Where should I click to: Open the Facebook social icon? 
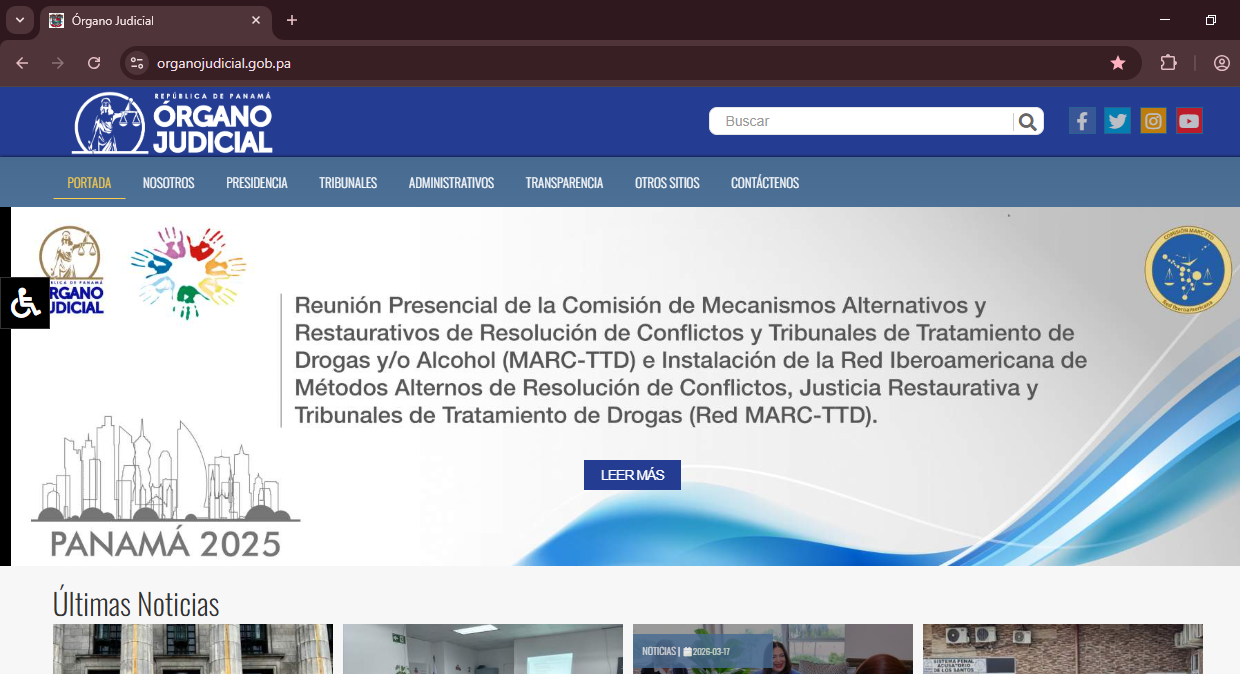tap(1082, 121)
